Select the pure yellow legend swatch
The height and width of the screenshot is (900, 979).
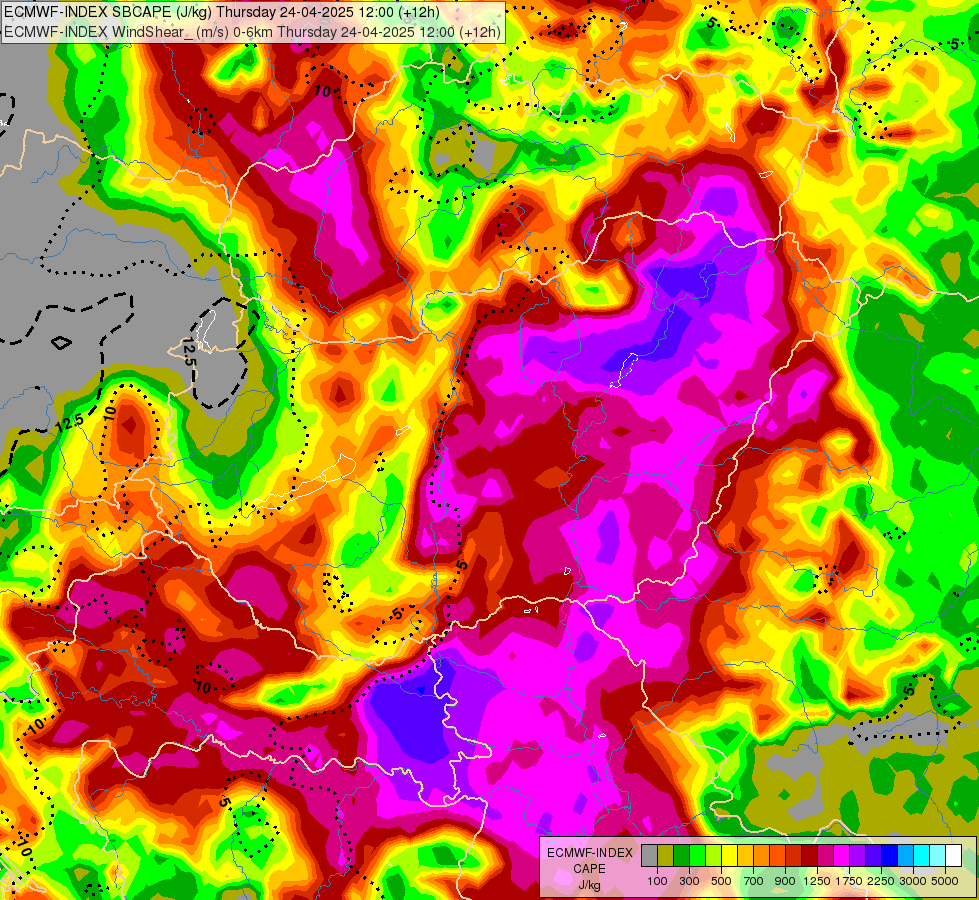[729, 855]
